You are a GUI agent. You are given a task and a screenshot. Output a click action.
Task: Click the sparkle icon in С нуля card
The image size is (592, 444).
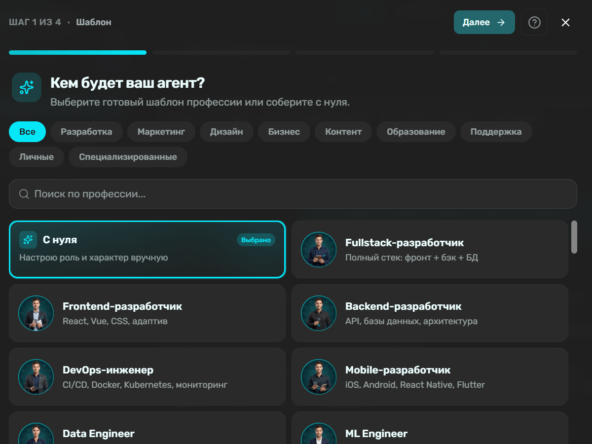(28, 240)
